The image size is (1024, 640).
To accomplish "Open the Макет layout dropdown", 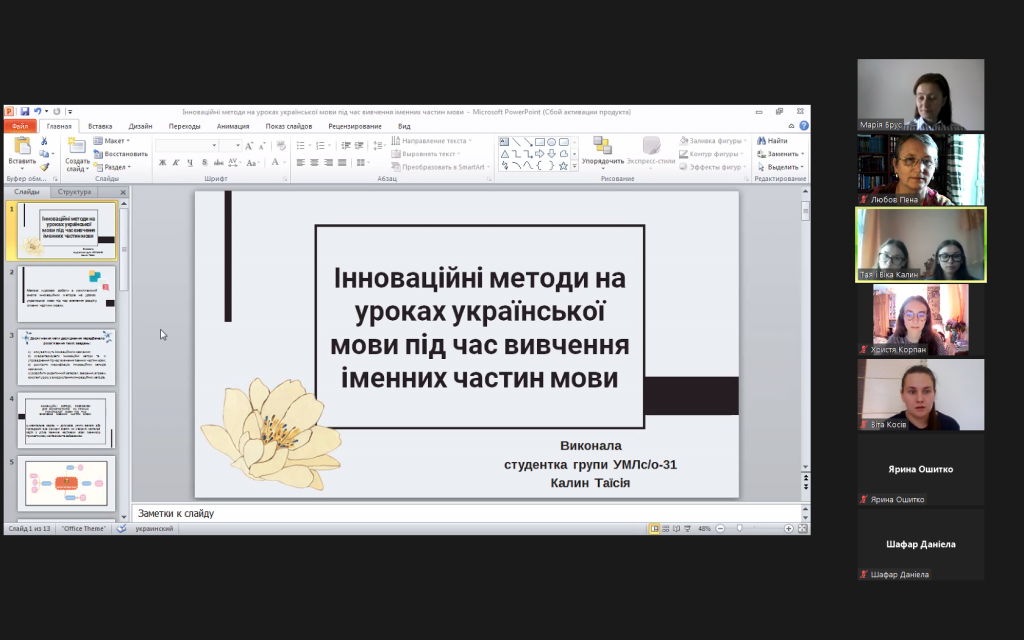I will (x=112, y=140).
